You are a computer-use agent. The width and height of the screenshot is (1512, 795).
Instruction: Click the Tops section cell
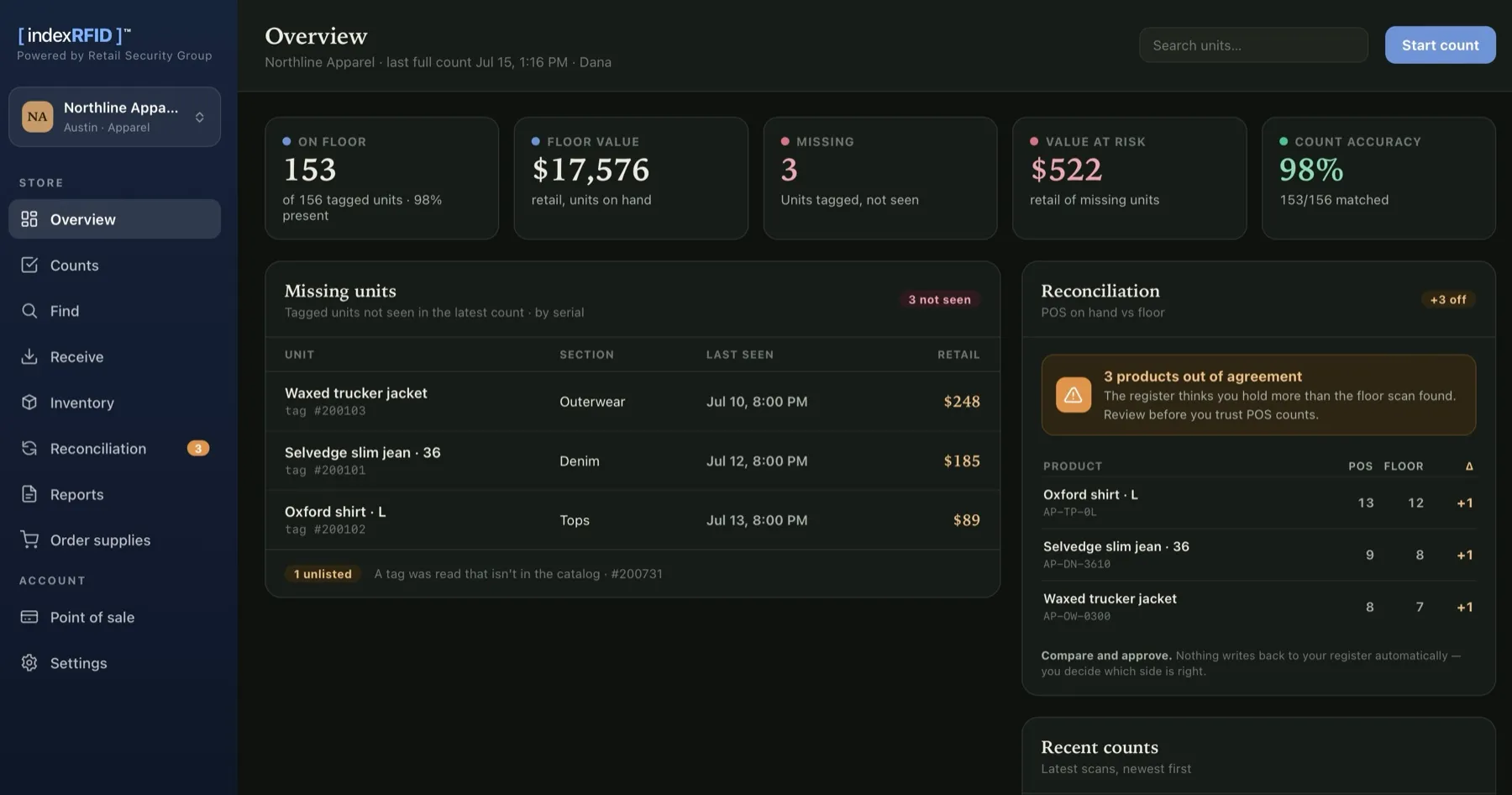tap(575, 520)
